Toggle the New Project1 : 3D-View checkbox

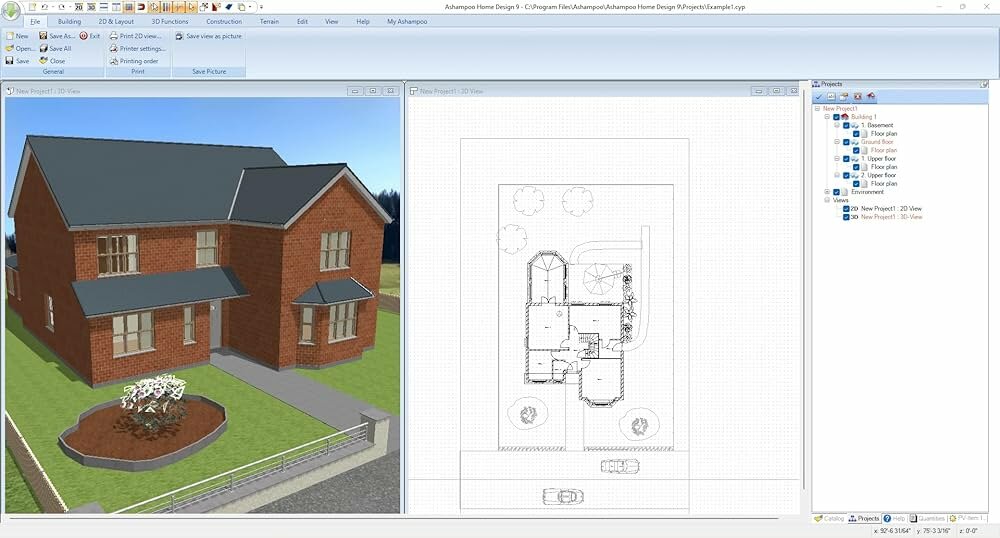(846, 217)
